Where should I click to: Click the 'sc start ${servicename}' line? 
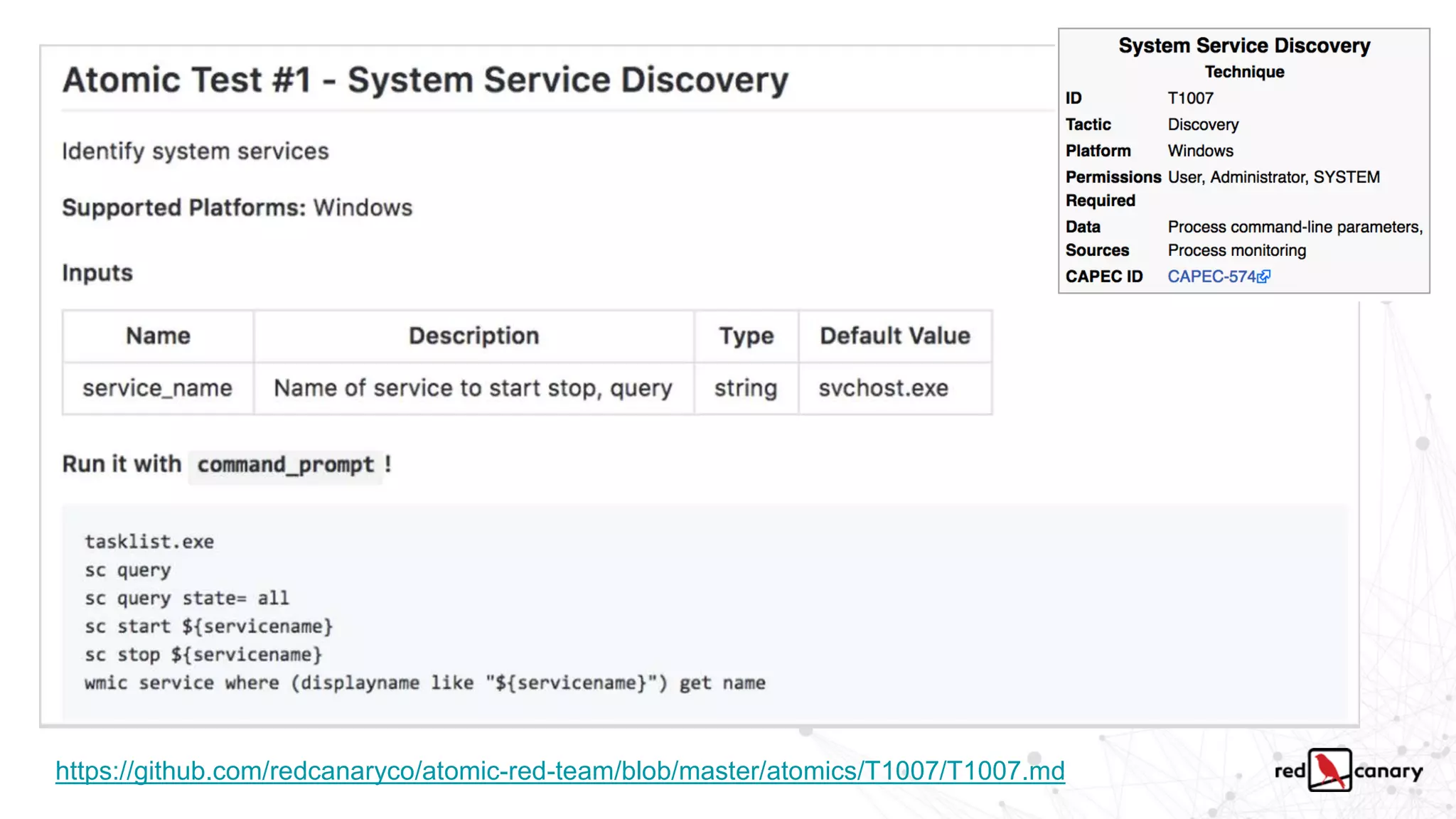[209, 627]
